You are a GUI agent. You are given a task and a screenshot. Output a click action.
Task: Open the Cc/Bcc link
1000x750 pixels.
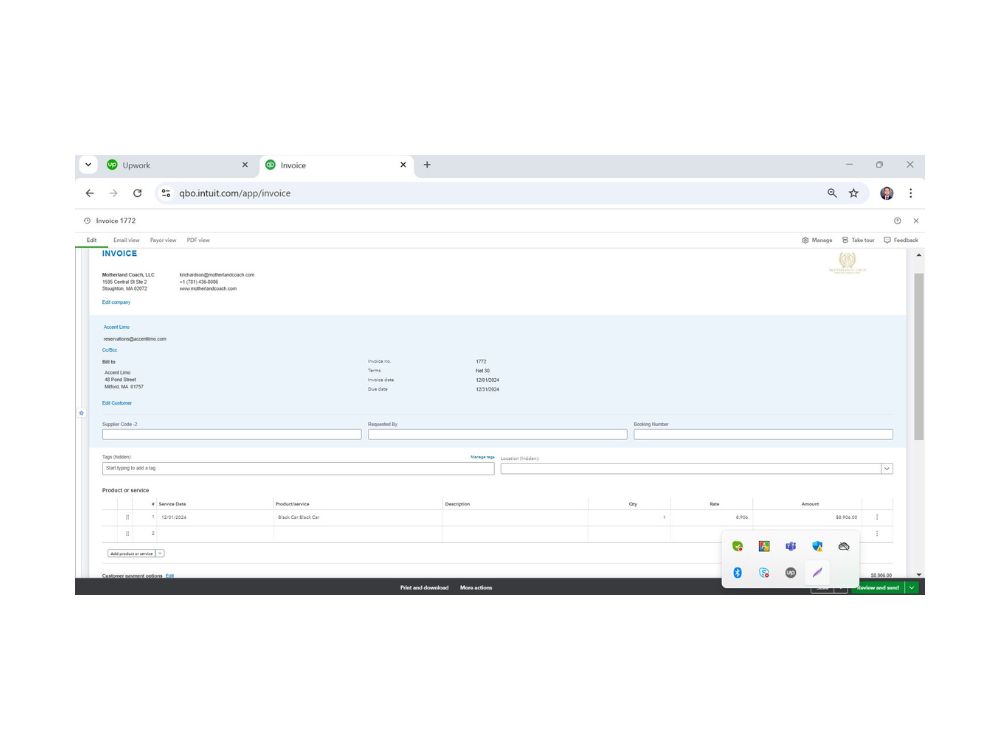[109, 350]
